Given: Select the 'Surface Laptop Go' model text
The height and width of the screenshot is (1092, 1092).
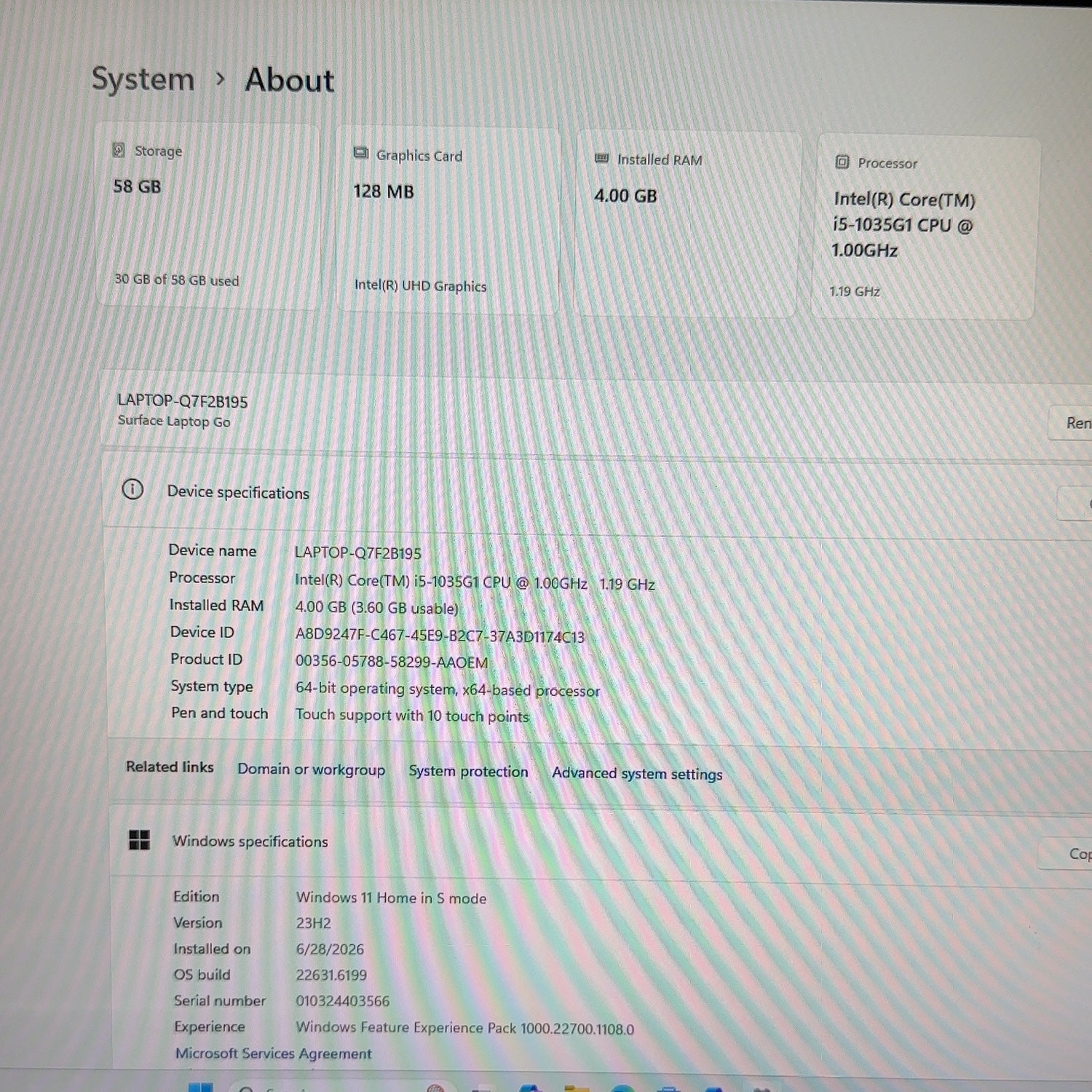Looking at the screenshot, I should tap(174, 421).
